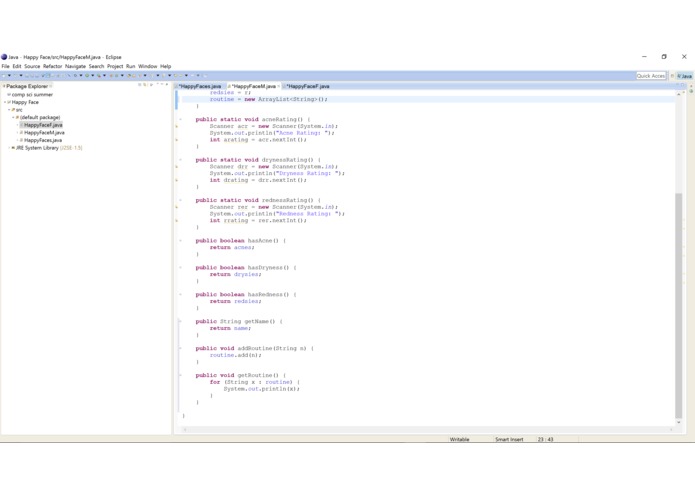This screenshot has width=695, height=494.
Task: Click warning marker beside int arating line
Action: click(x=177, y=140)
